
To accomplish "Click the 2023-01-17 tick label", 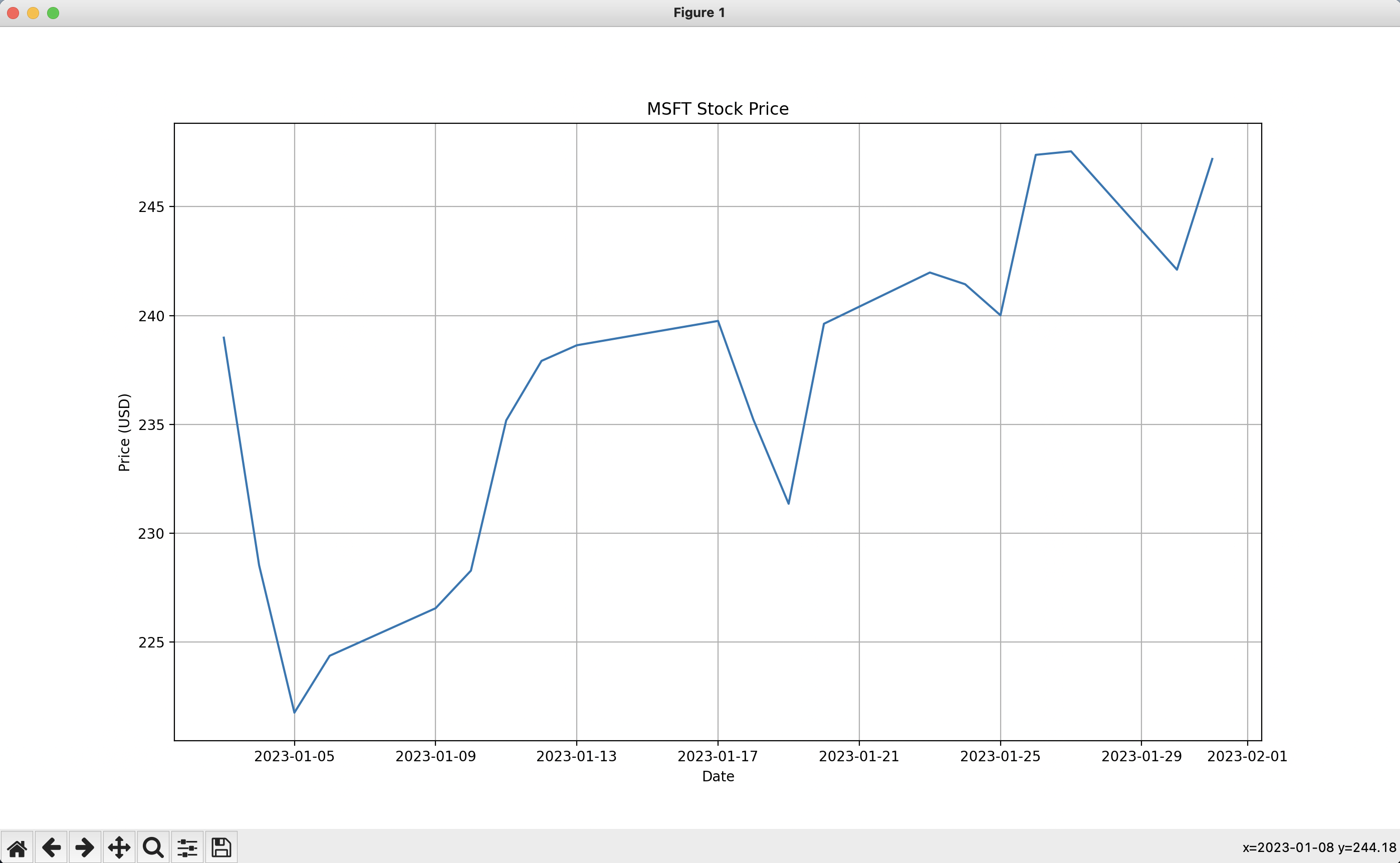I will point(718,756).
